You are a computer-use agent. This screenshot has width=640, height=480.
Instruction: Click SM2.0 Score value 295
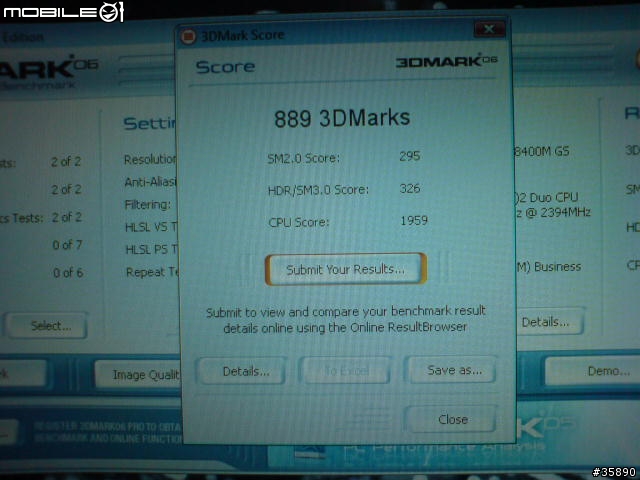(410, 156)
